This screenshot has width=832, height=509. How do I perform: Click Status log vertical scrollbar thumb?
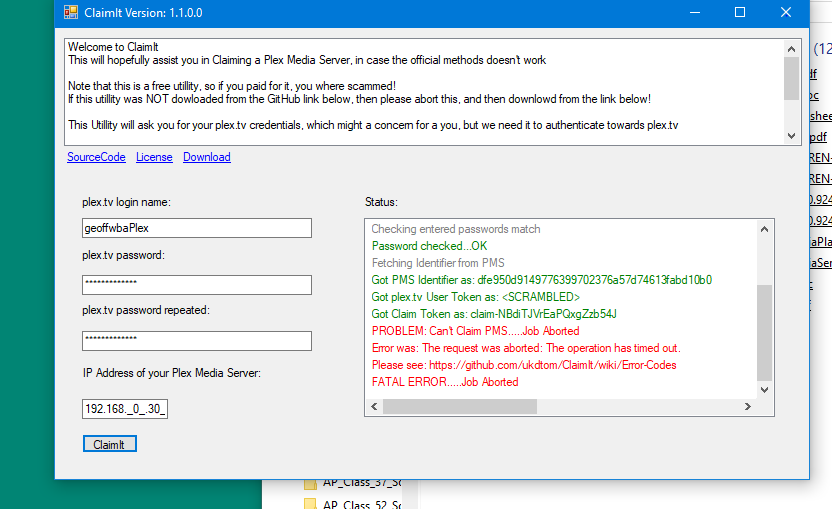click(764, 333)
